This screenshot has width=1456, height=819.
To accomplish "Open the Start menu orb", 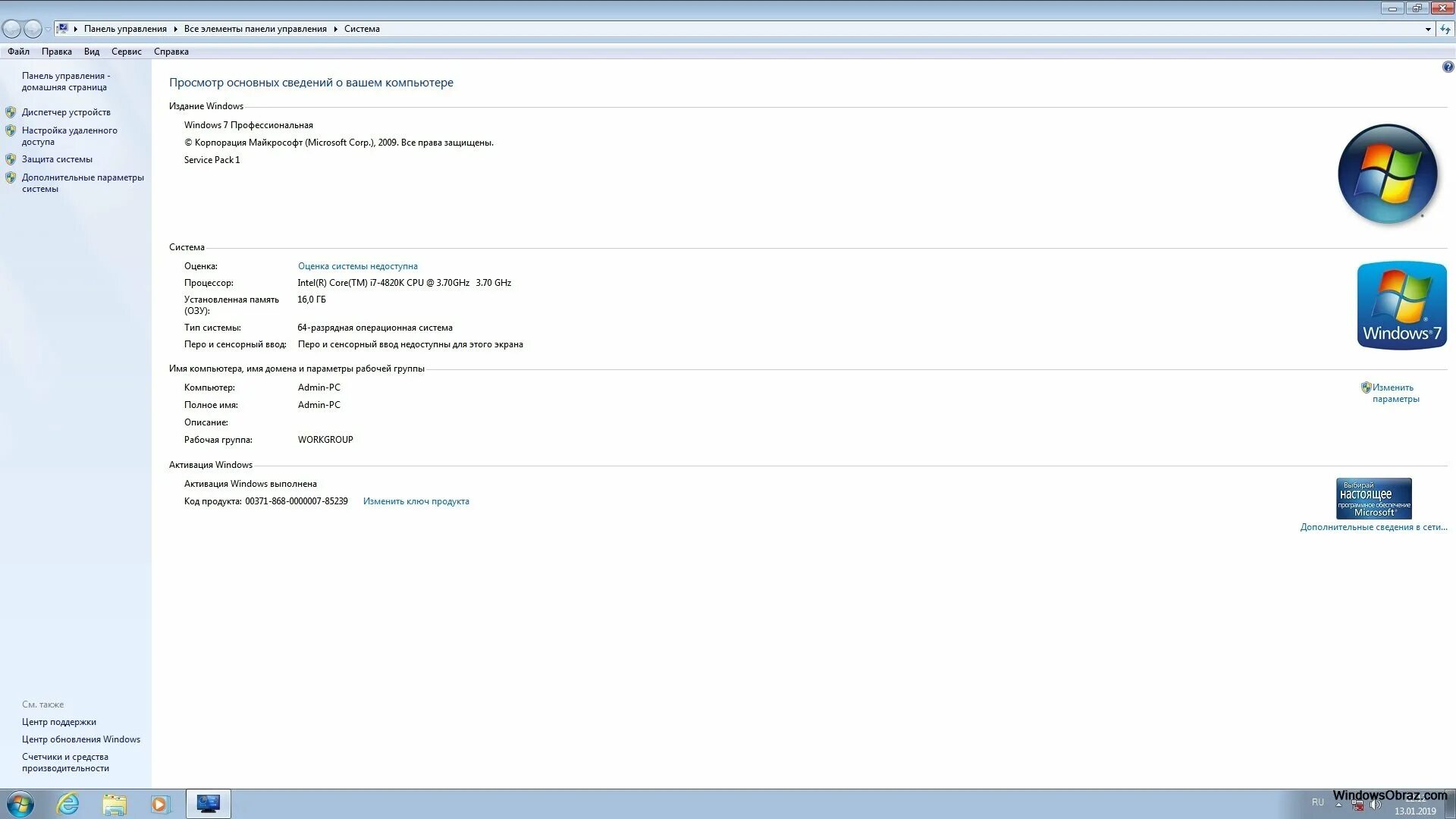I will 20,804.
